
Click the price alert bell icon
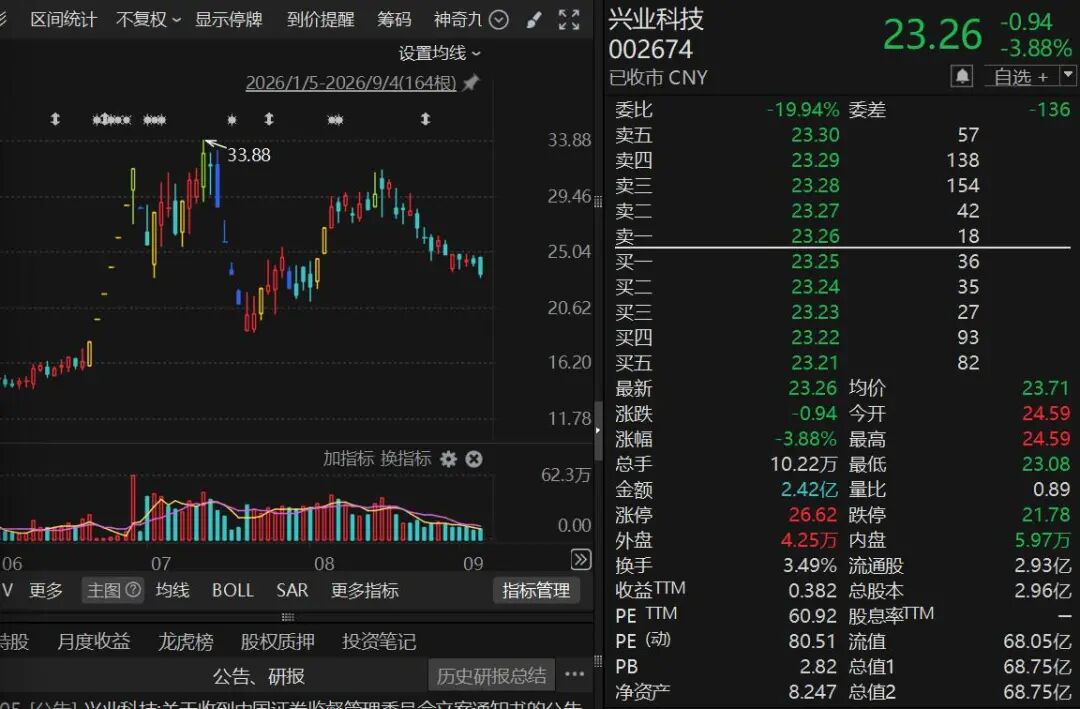click(x=962, y=76)
